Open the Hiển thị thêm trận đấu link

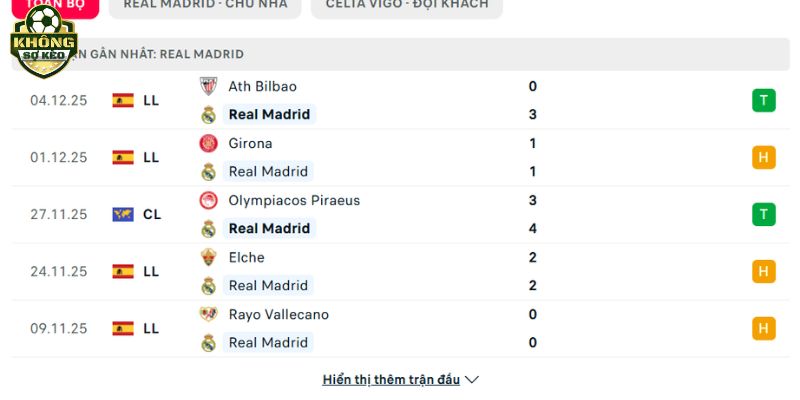391,380
